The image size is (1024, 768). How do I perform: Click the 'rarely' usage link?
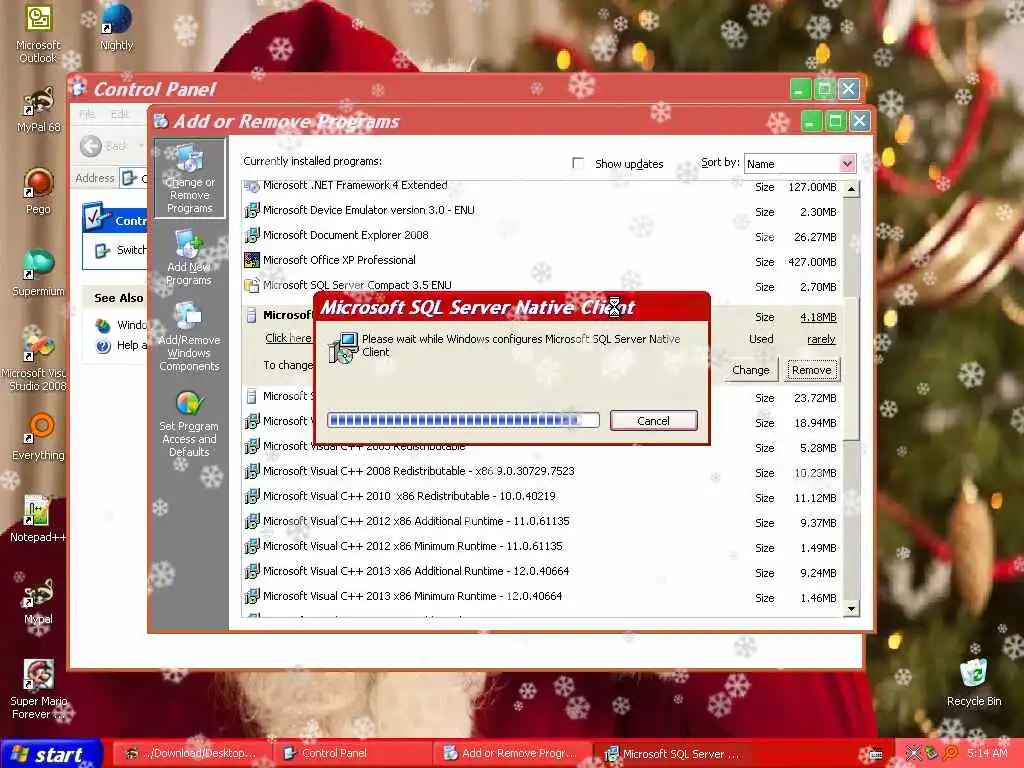pyautogui.click(x=821, y=340)
